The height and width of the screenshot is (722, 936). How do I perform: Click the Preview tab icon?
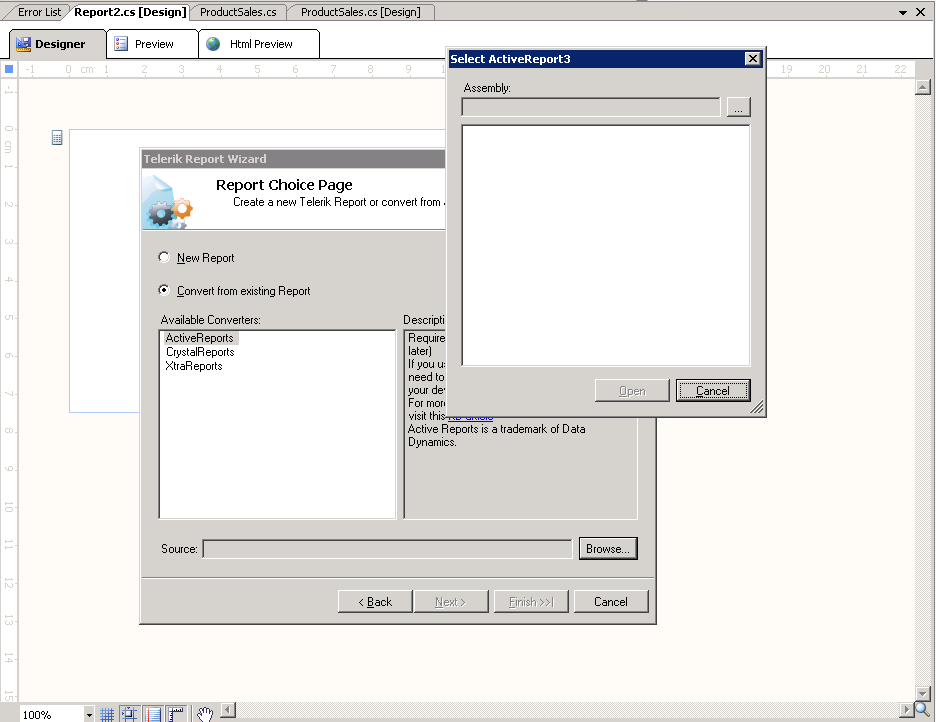tap(121, 44)
